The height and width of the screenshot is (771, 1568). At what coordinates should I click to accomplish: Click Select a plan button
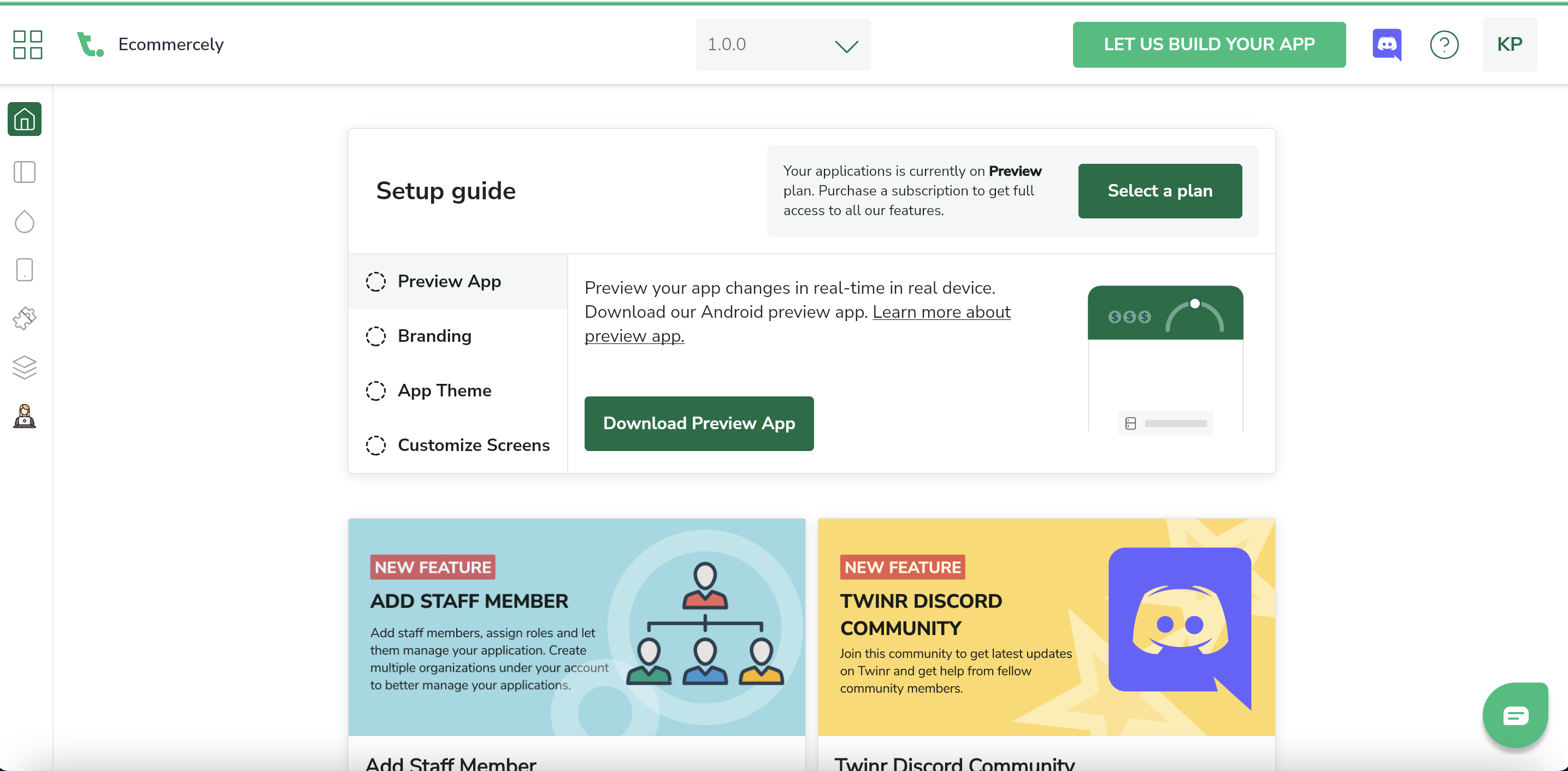[1159, 191]
